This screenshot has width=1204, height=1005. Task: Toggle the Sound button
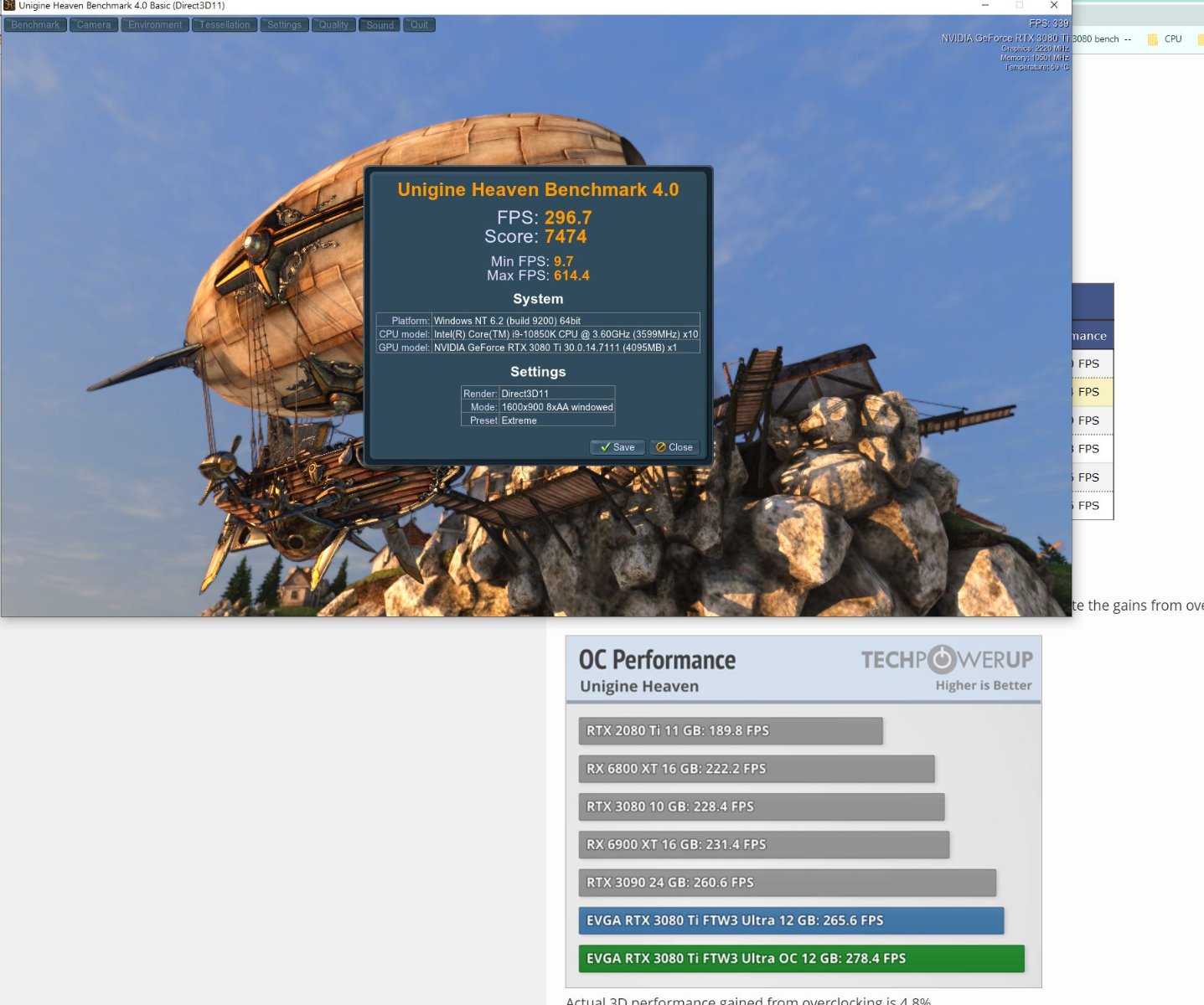[380, 25]
